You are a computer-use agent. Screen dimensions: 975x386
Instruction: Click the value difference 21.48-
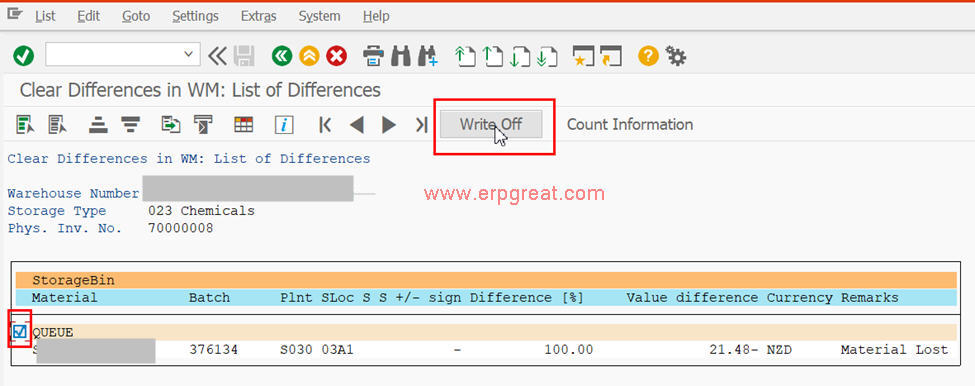pyautogui.click(x=734, y=350)
